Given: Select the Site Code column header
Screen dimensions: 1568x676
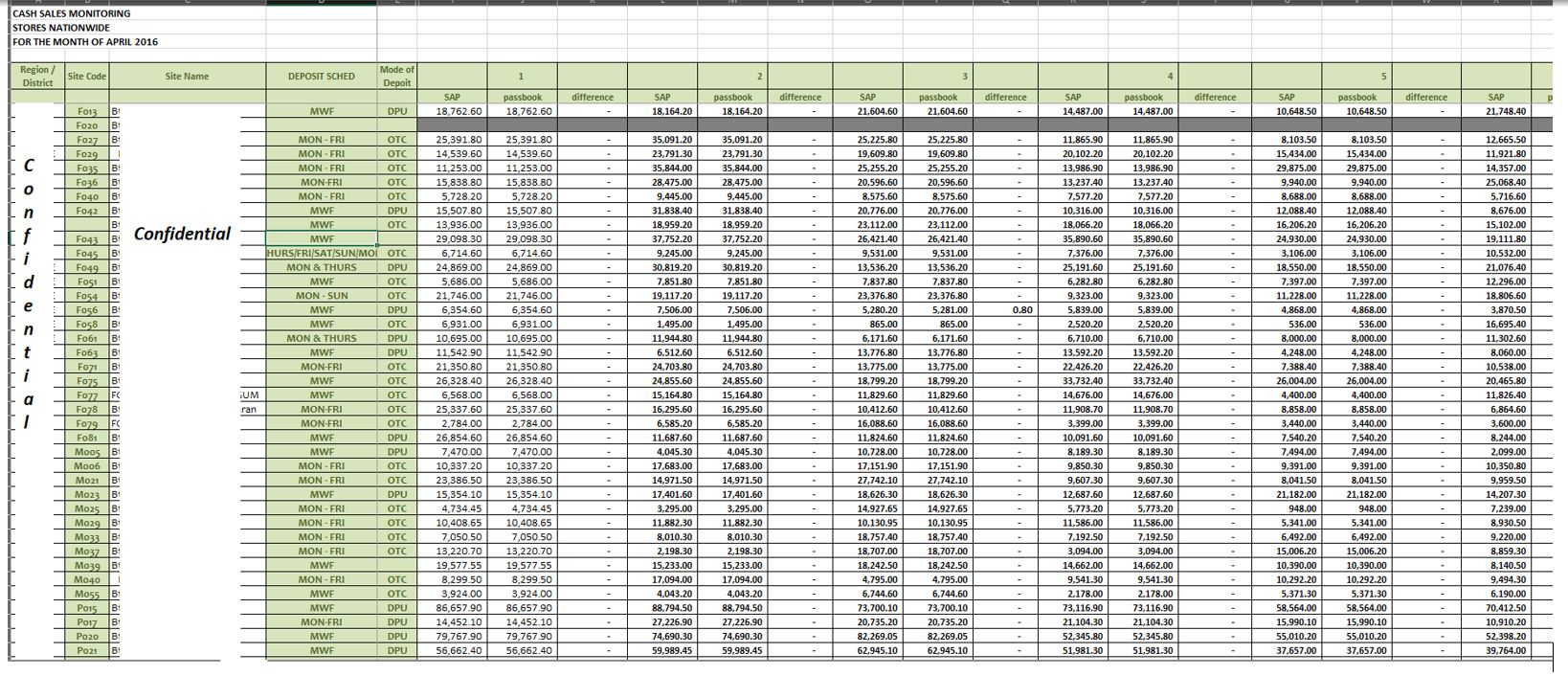Looking at the screenshot, I should pos(87,77).
